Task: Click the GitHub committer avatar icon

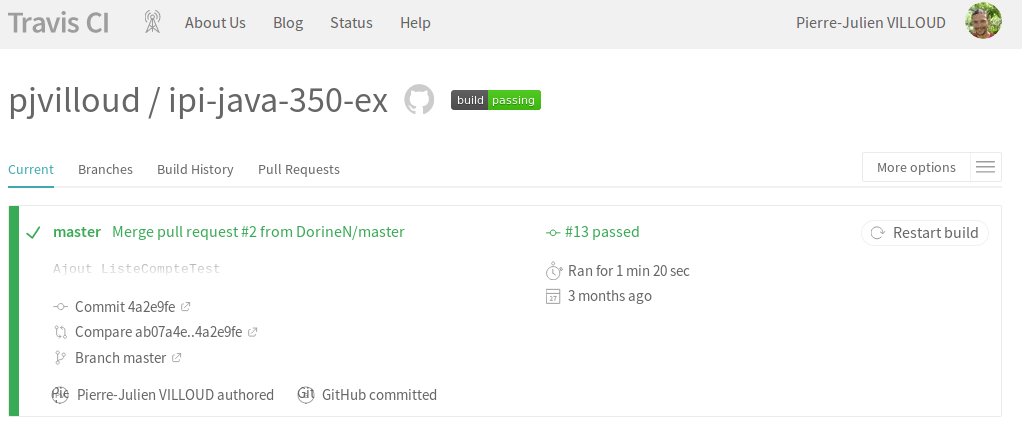Action: 306,395
